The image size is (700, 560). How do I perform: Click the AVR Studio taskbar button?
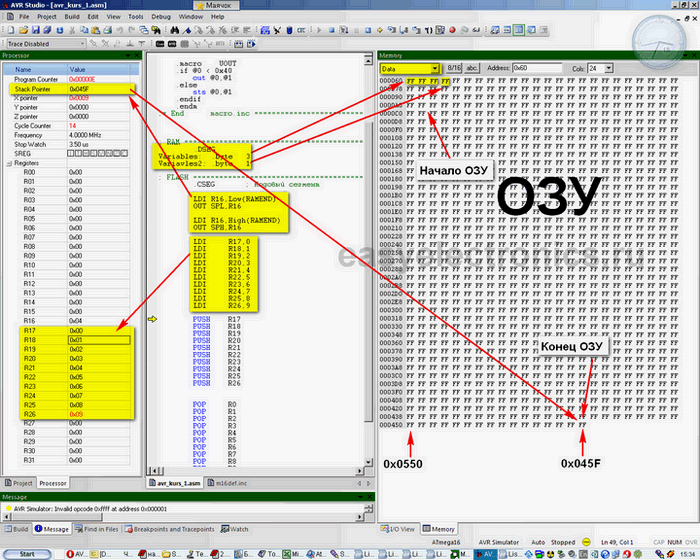coord(485,554)
